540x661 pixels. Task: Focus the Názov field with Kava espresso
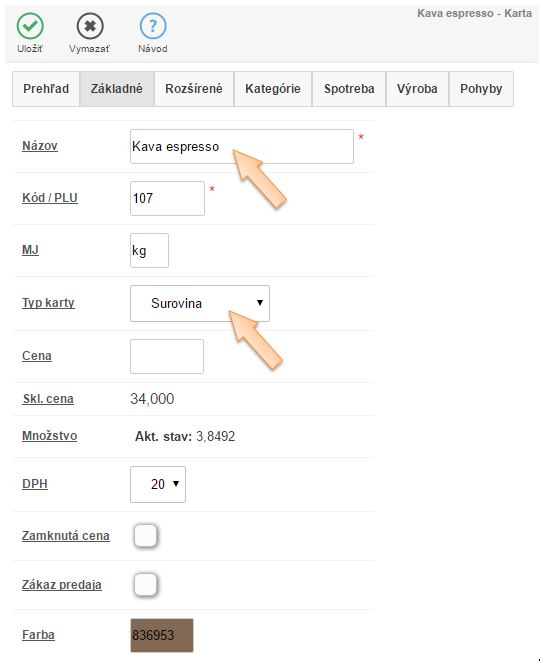click(242, 146)
